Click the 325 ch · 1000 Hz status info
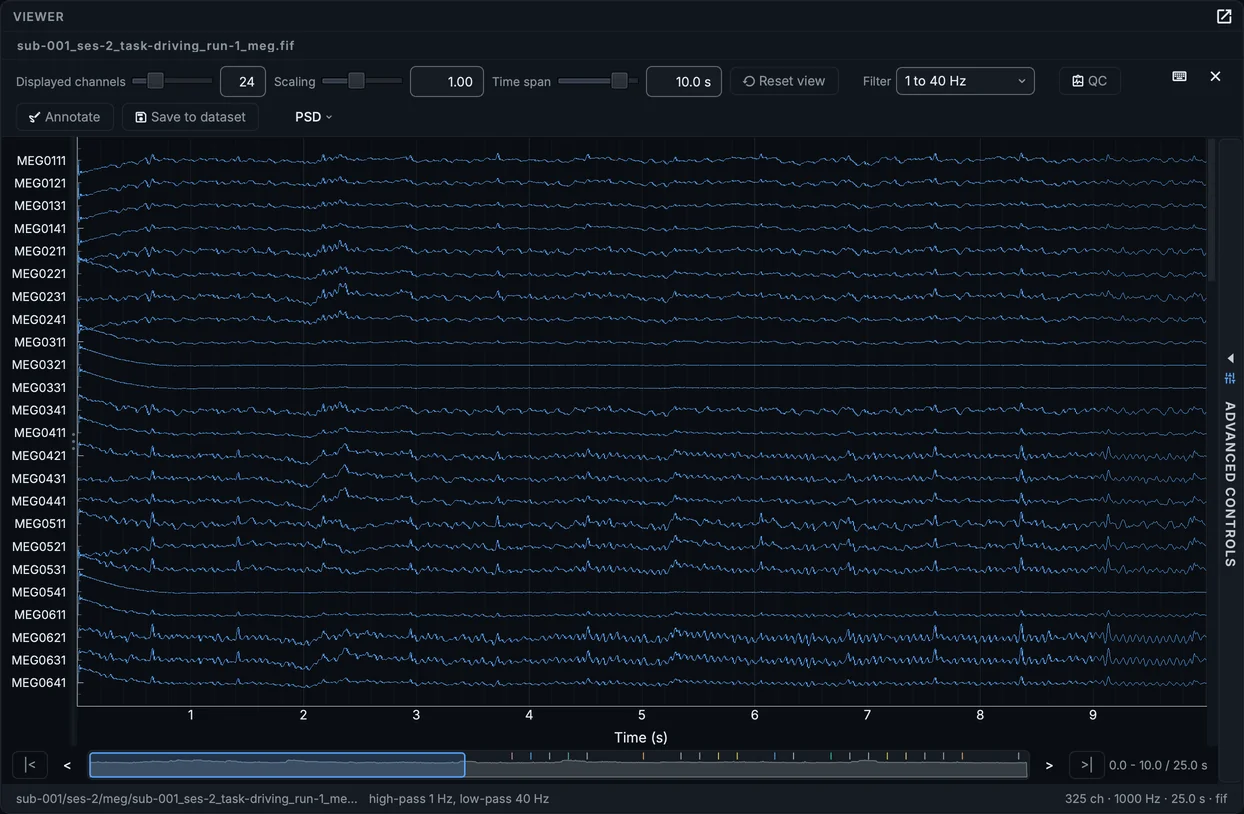This screenshot has width=1244, height=814. 1146,799
